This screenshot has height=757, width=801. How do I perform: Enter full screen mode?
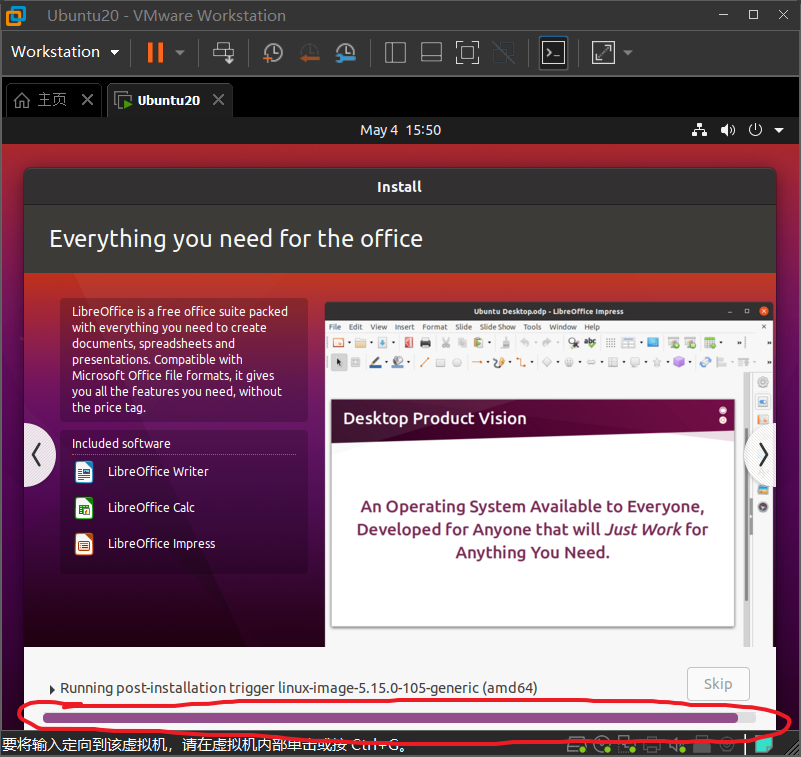467,53
